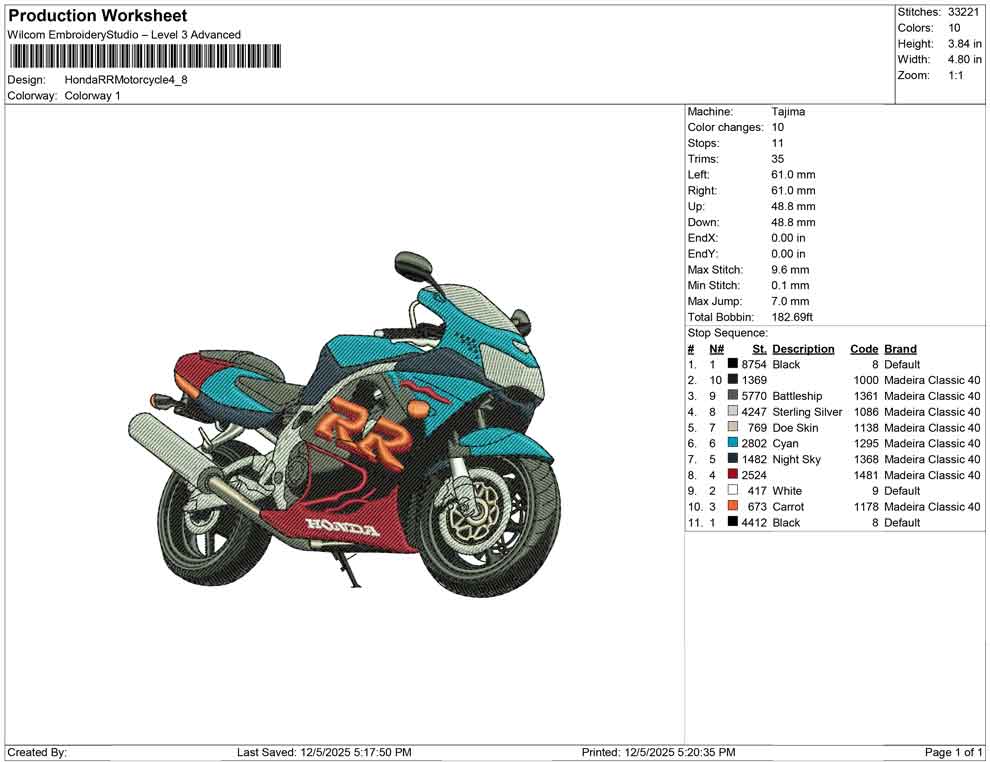Click the Stop Sequence heading

719,332
